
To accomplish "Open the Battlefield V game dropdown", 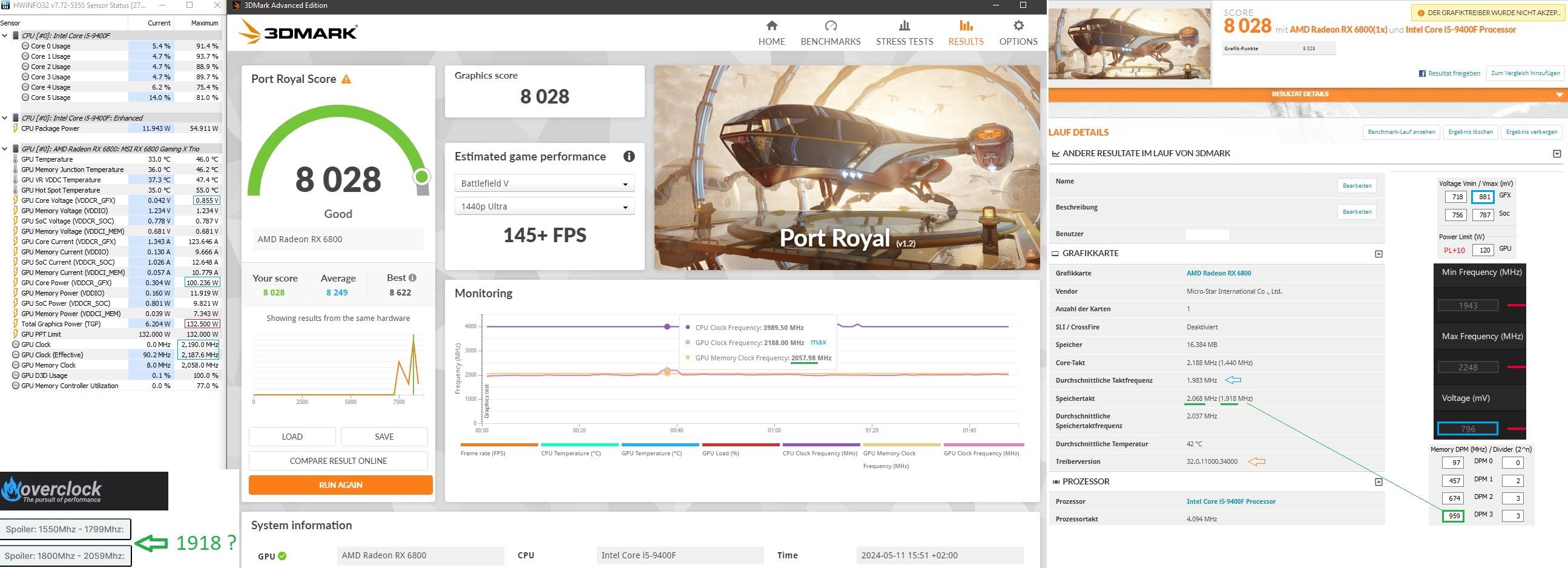I will (544, 183).
